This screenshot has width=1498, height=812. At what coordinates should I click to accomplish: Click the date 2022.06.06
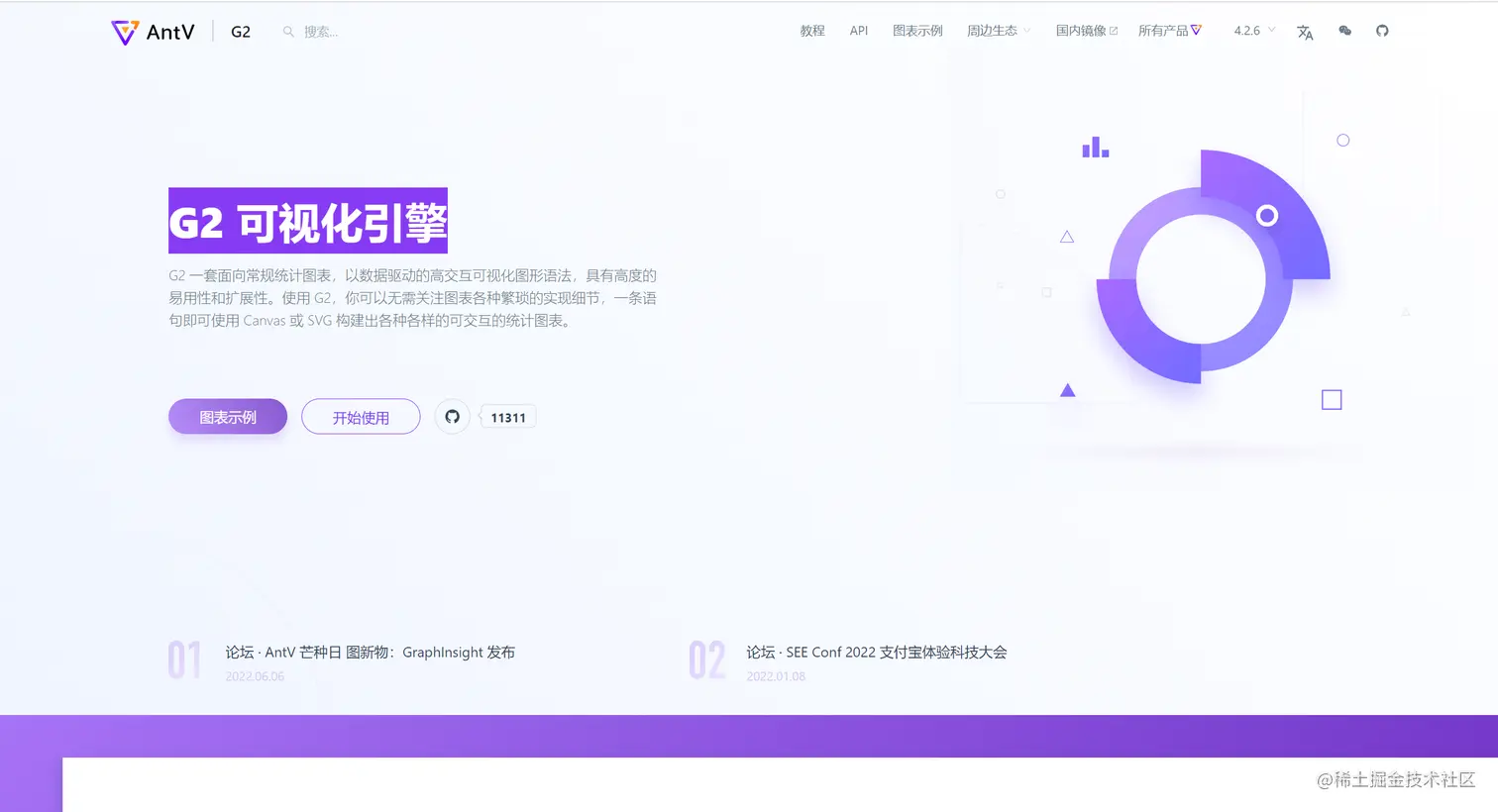(255, 676)
